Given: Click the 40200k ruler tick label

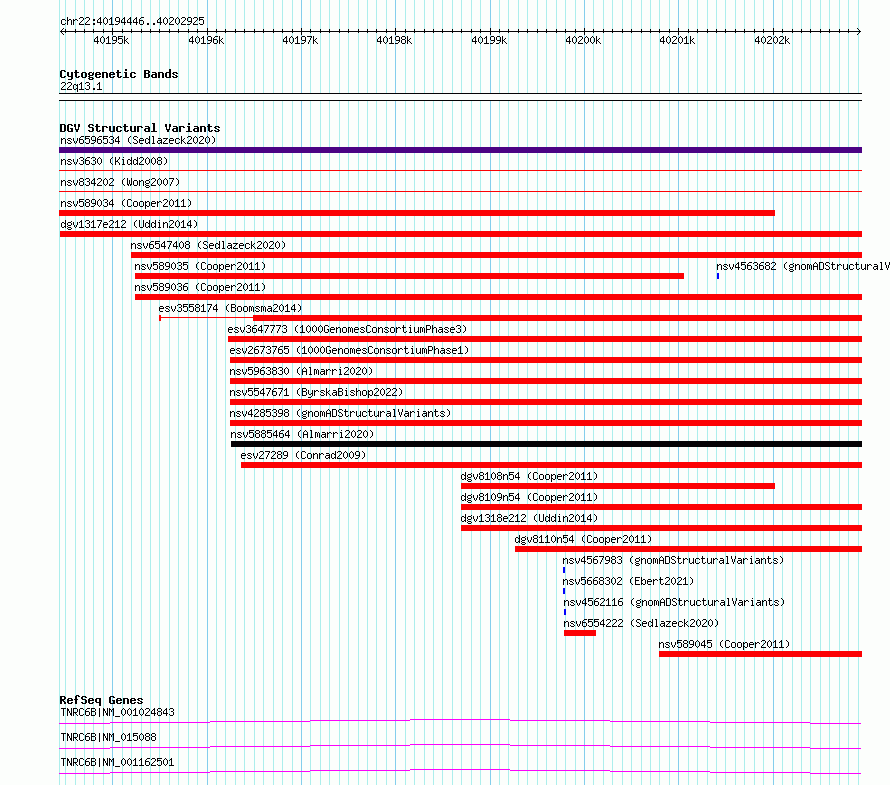Looking at the screenshot, I should point(583,40).
